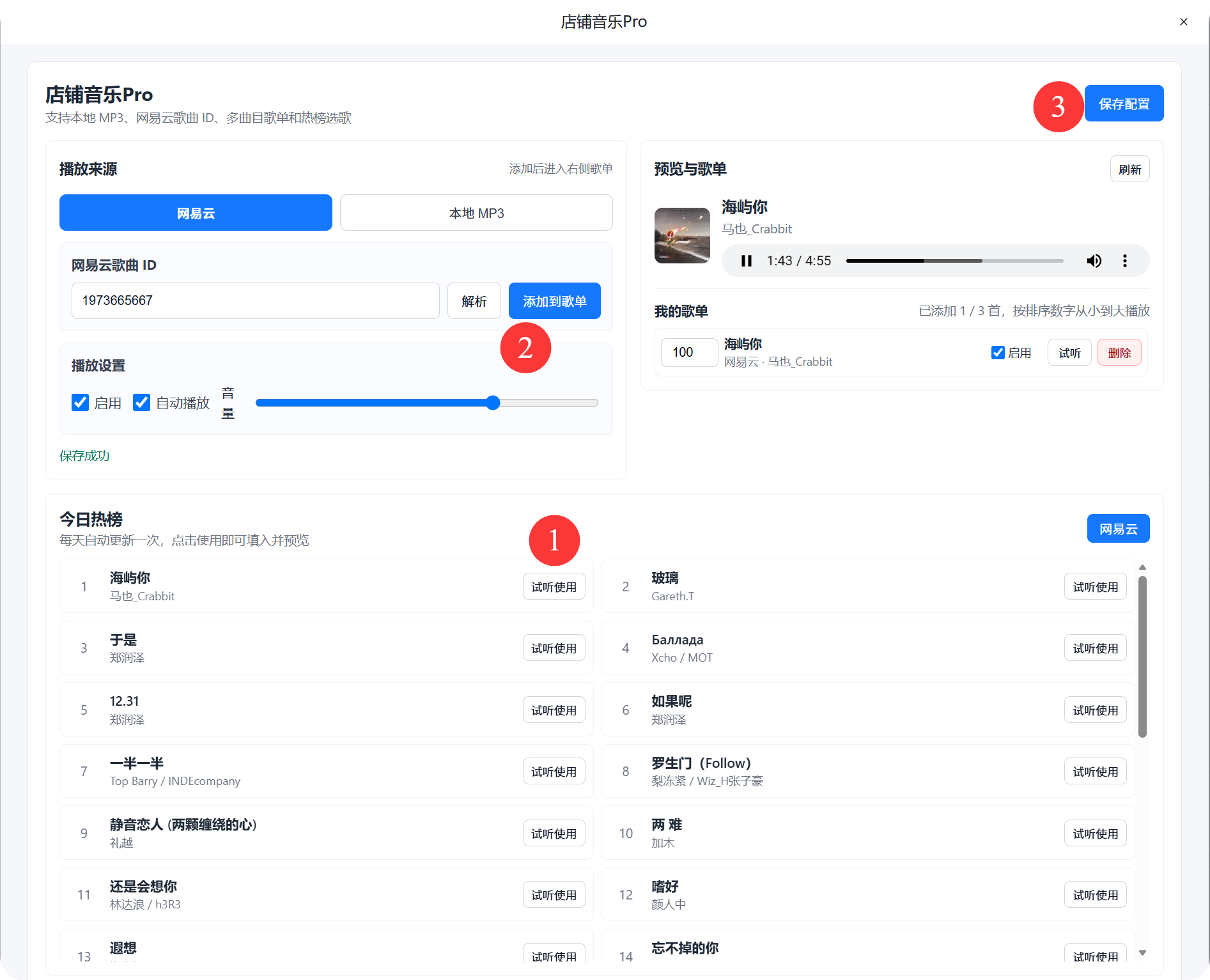The height and width of the screenshot is (980, 1210).
Task: Close the 店铺音乐Pro dialog
Action: tap(1183, 22)
